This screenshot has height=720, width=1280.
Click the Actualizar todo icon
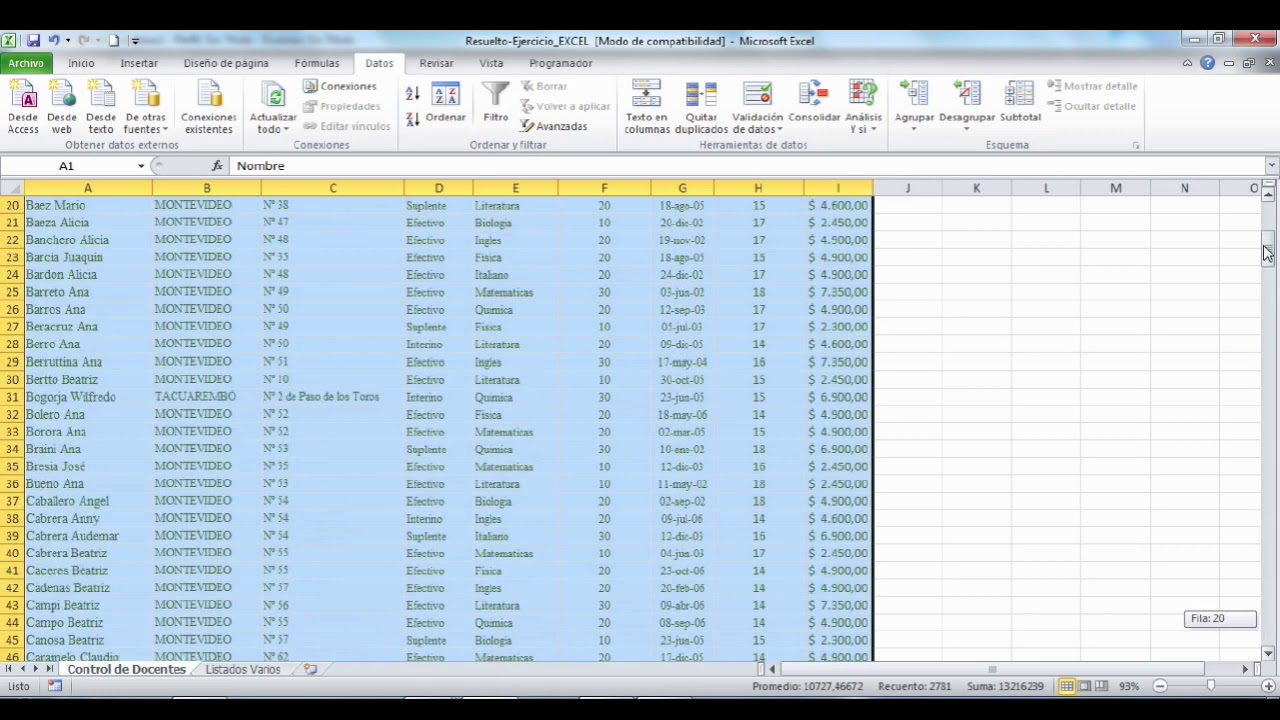273,96
